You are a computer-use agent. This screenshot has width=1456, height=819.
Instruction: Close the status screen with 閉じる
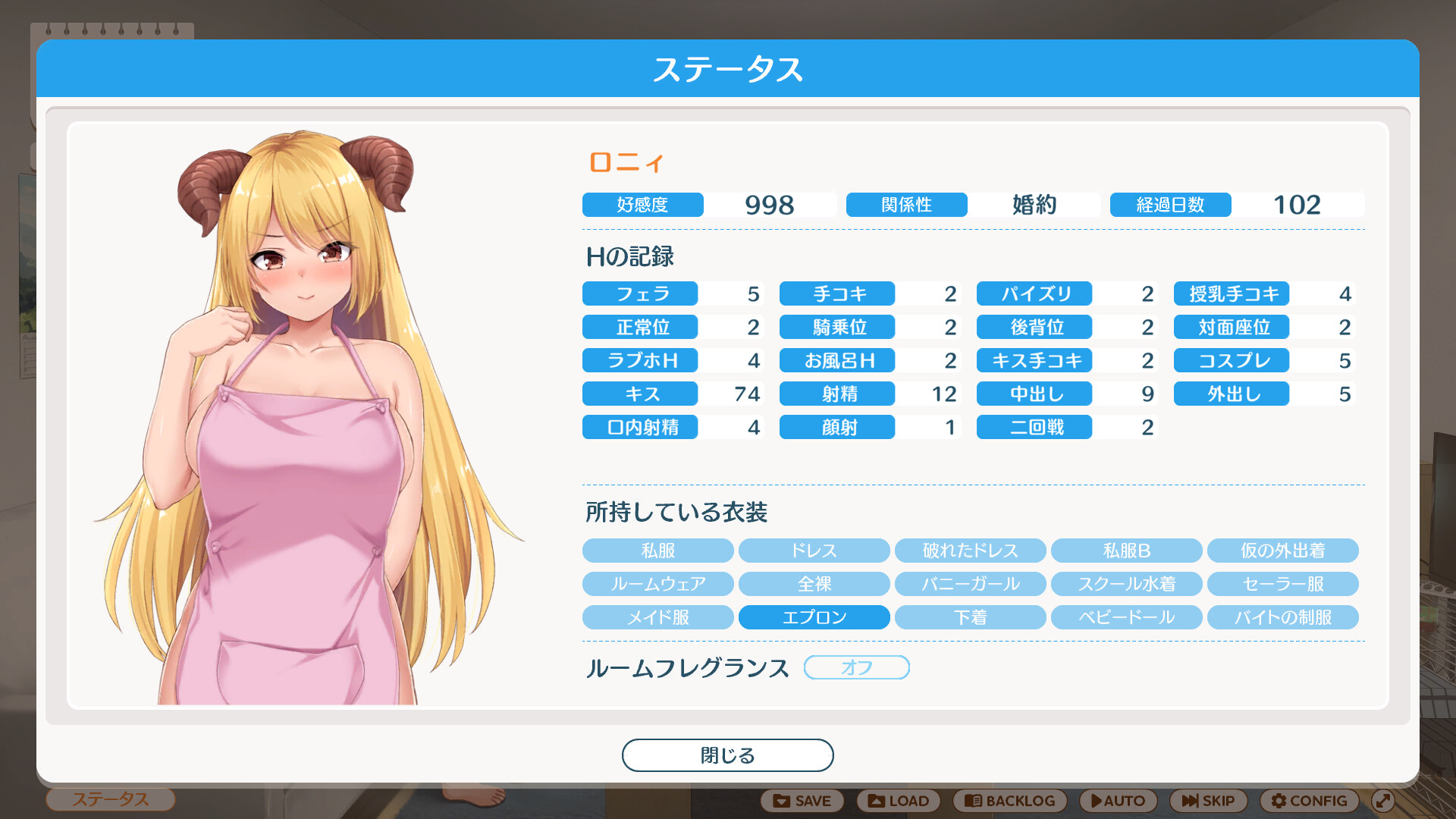(727, 755)
